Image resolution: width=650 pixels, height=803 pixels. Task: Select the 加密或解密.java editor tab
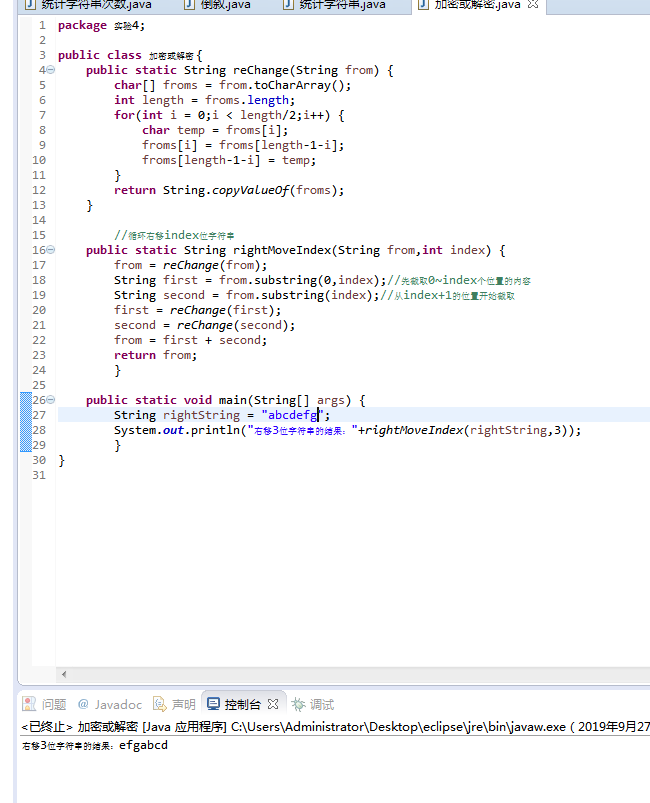(x=477, y=5)
